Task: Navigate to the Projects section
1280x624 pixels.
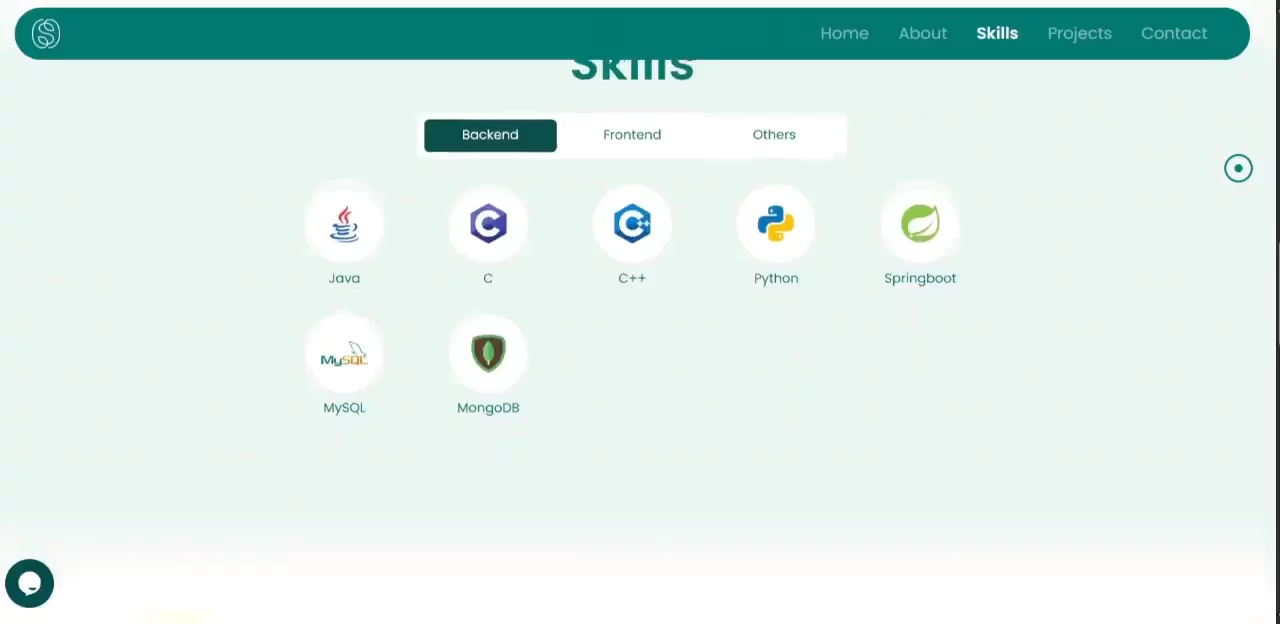Action: tap(1079, 34)
